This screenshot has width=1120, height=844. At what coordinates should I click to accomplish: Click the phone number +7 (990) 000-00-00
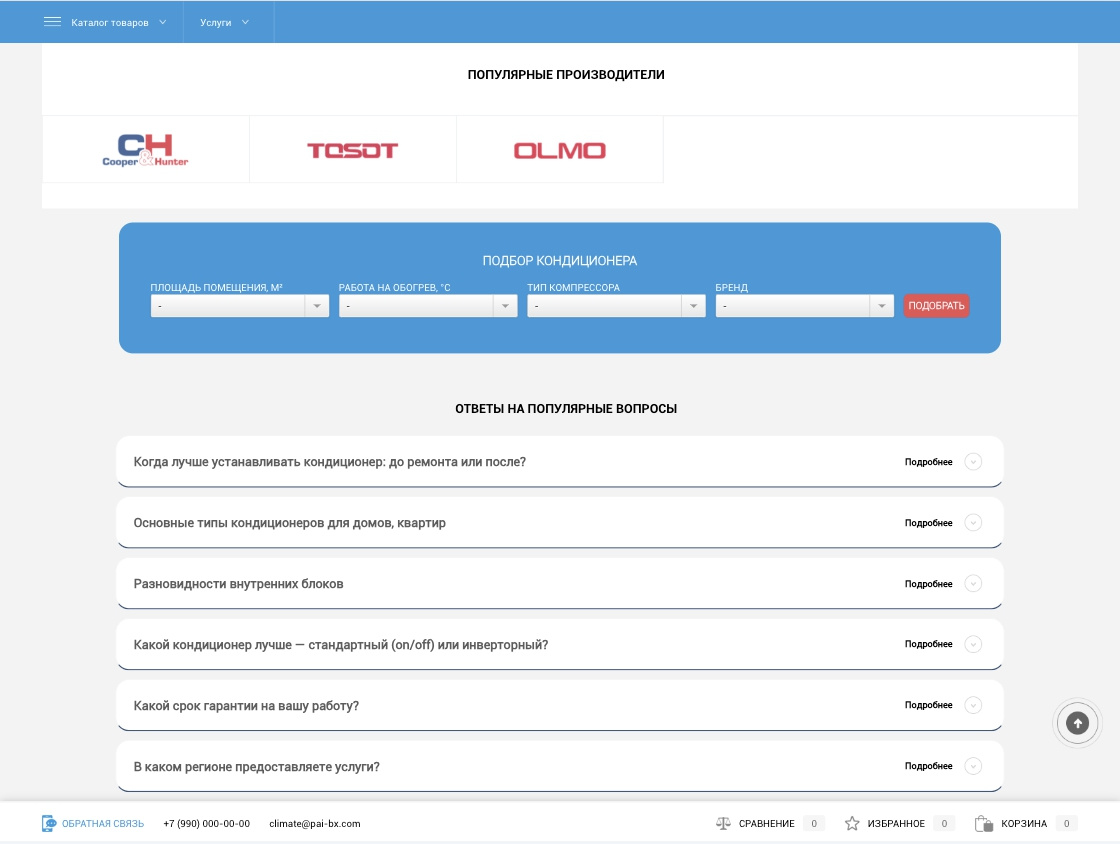pyautogui.click(x=206, y=823)
